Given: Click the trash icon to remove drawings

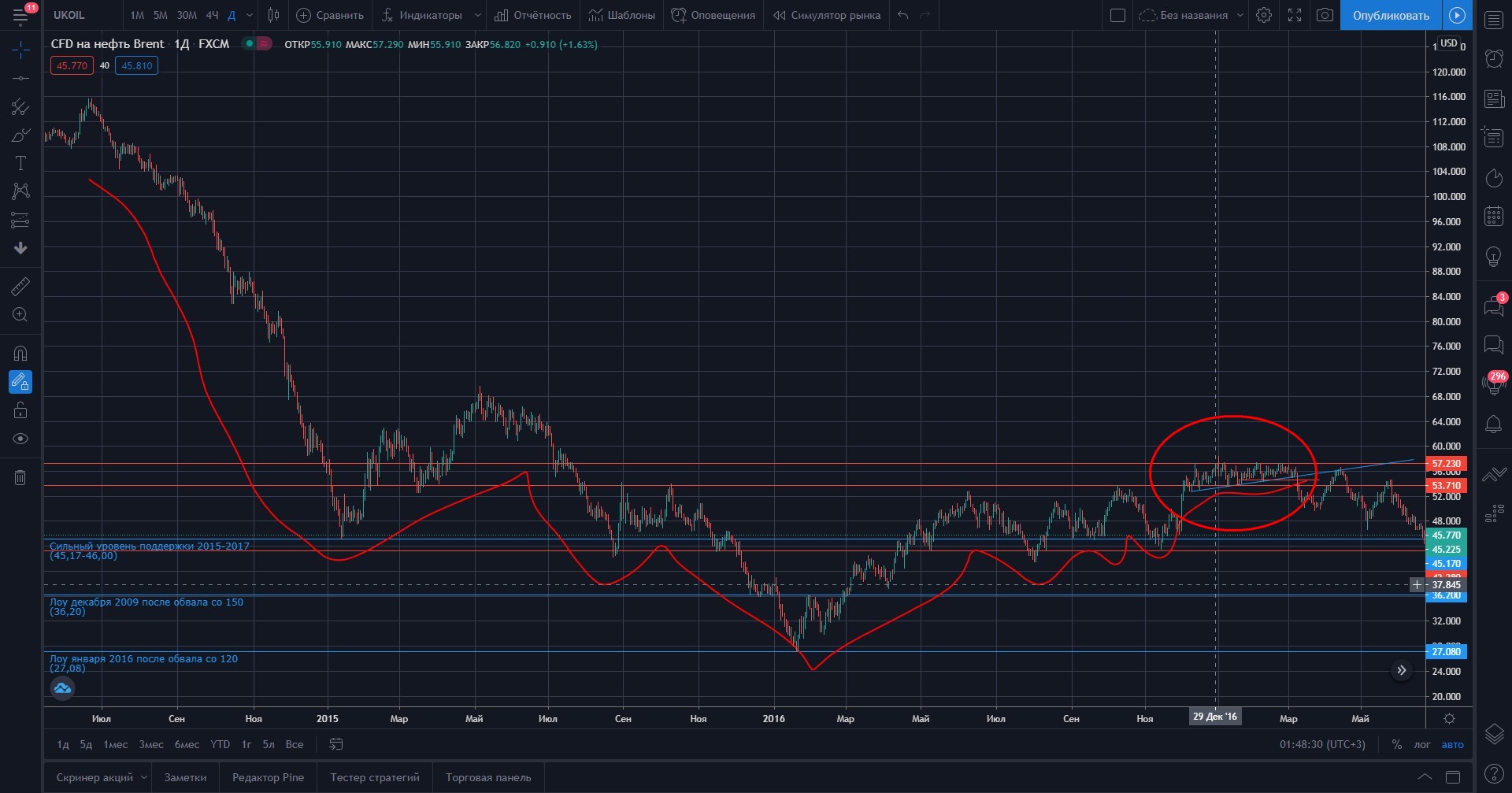Looking at the screenshot, I should click(x=20, y=477).
